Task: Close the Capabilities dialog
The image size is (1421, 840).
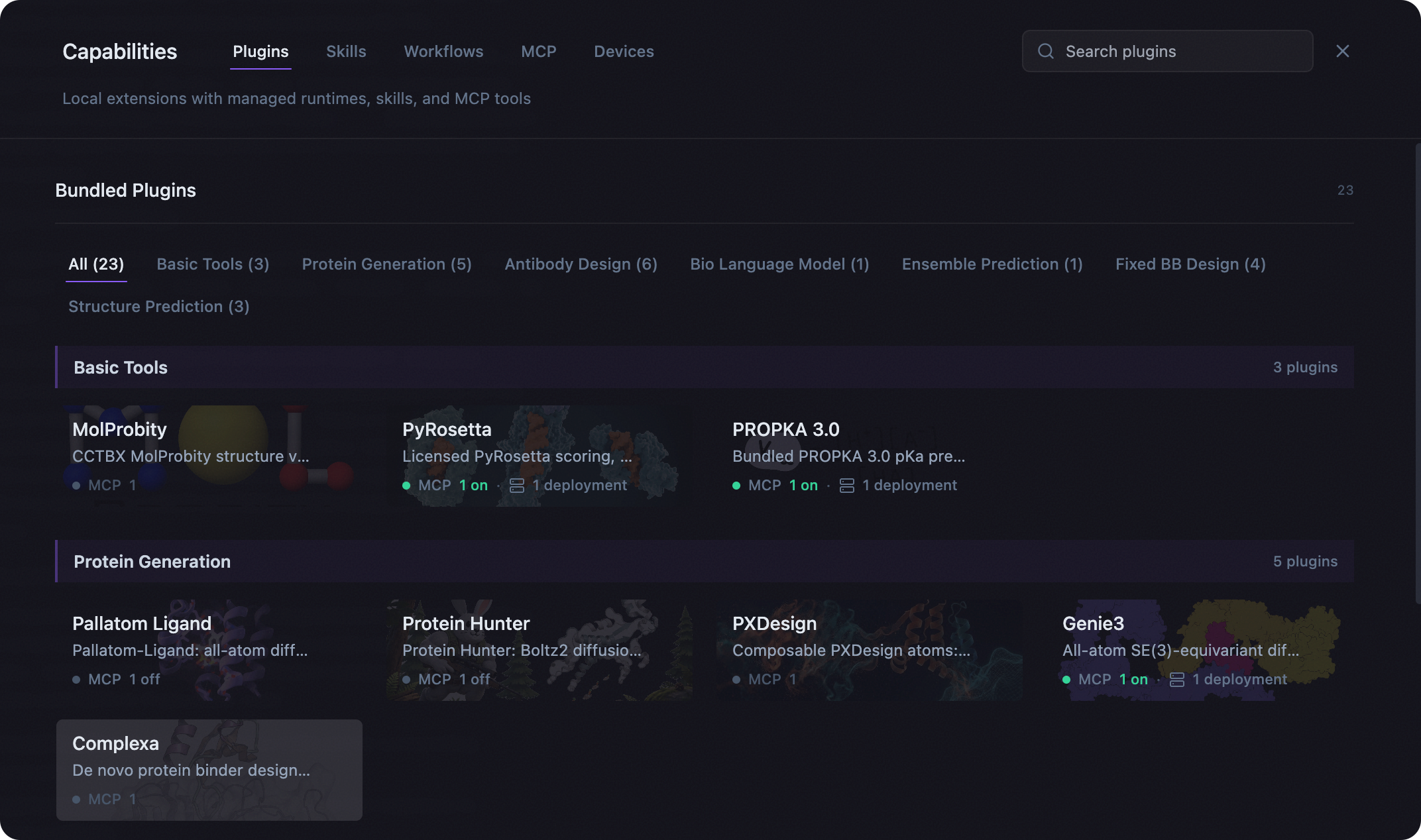Action: click(1343, 51)
